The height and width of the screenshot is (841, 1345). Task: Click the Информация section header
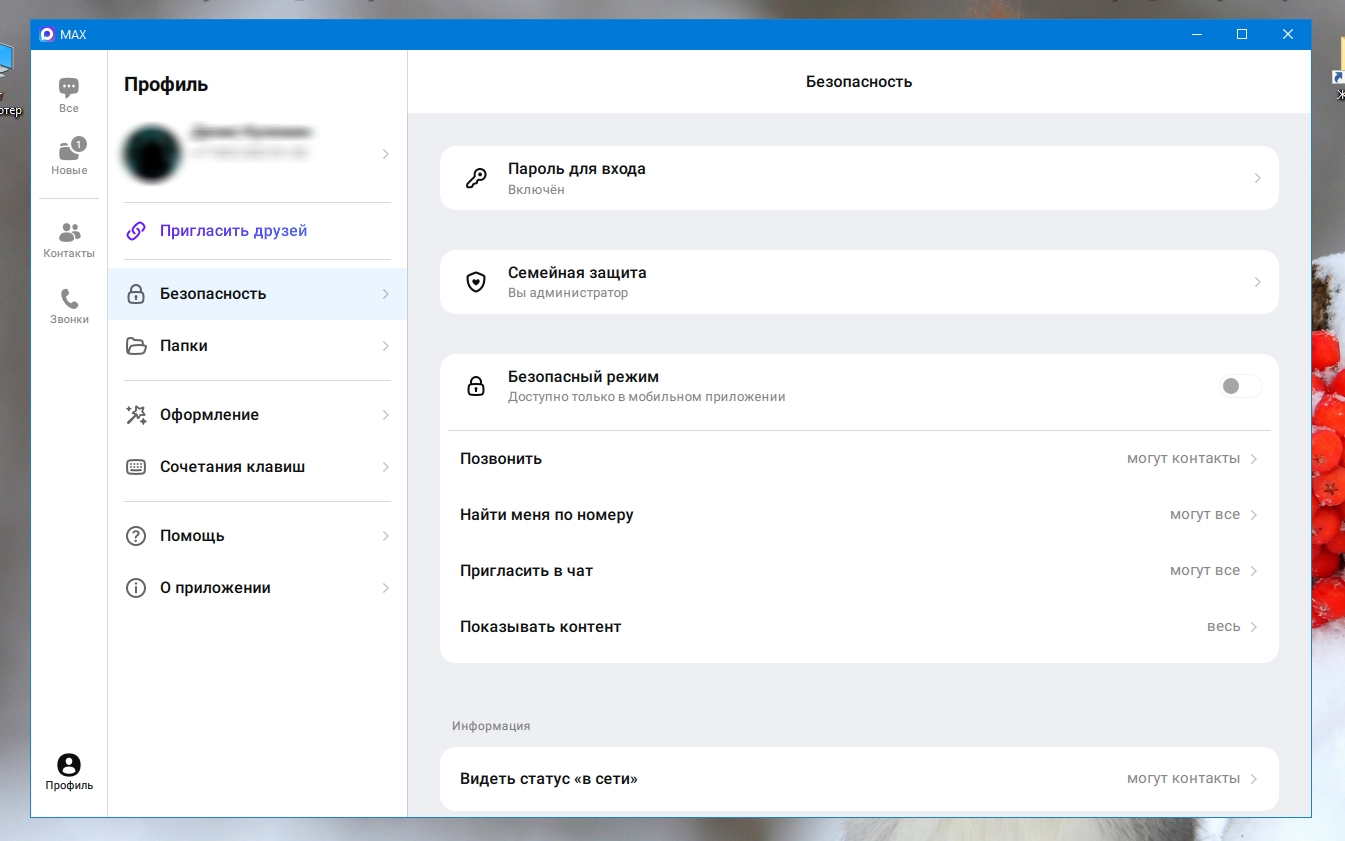pos(491,726)
